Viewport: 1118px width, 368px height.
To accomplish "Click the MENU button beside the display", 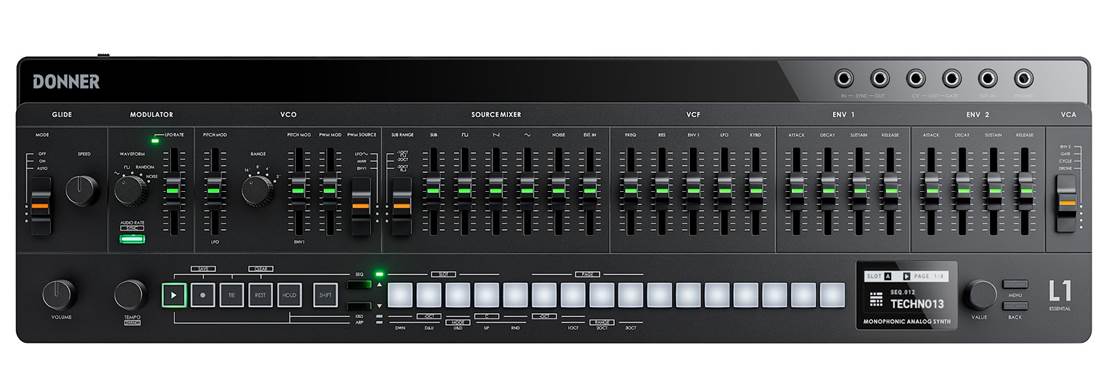I will (1015, 284).
